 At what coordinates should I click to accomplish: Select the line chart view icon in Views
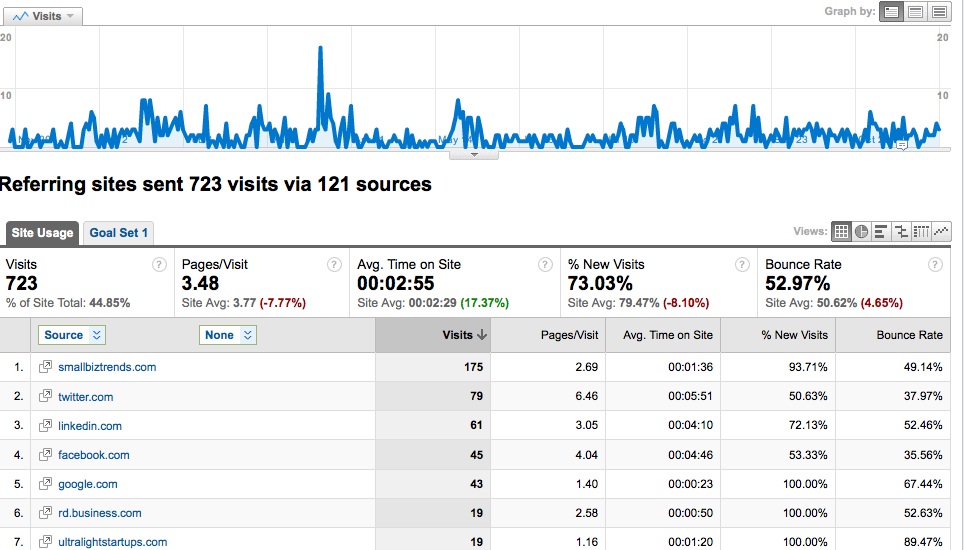[x=941, y=232]
